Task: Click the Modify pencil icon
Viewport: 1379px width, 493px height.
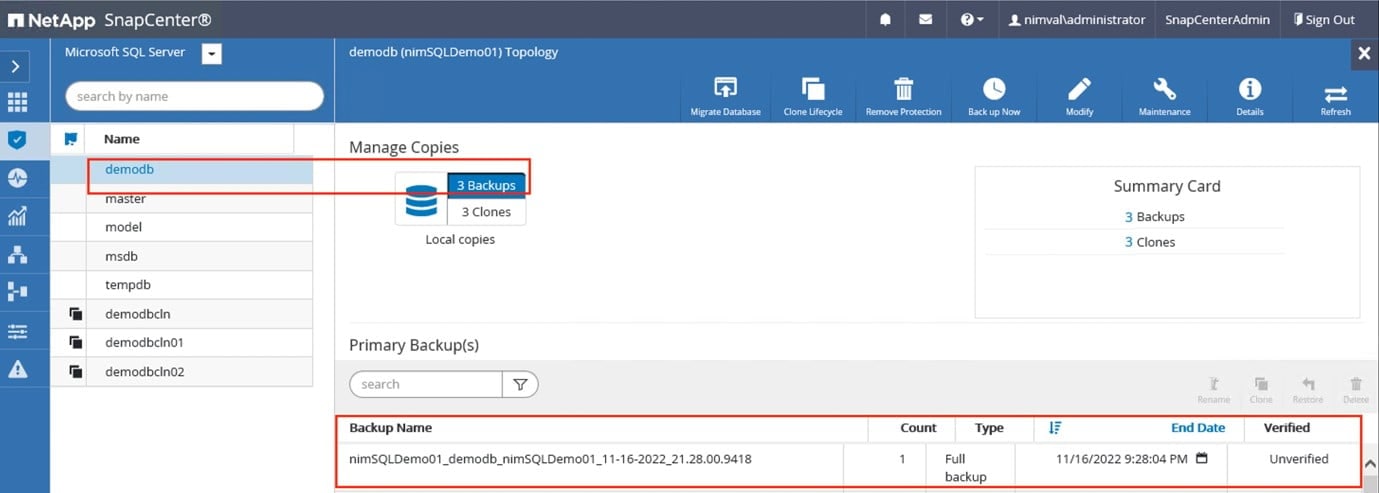Action: pos(1078,90)
